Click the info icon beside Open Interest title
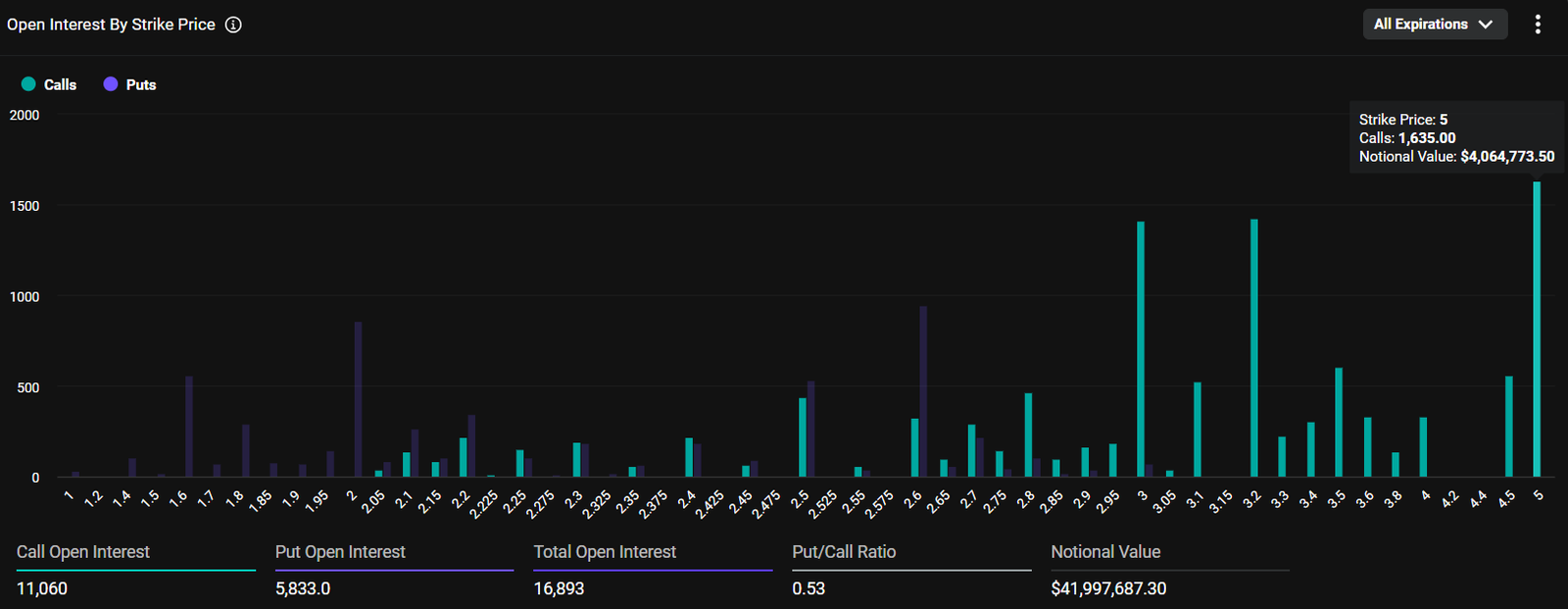This screenshot has height=609, width=1568. tap(233, 25)
